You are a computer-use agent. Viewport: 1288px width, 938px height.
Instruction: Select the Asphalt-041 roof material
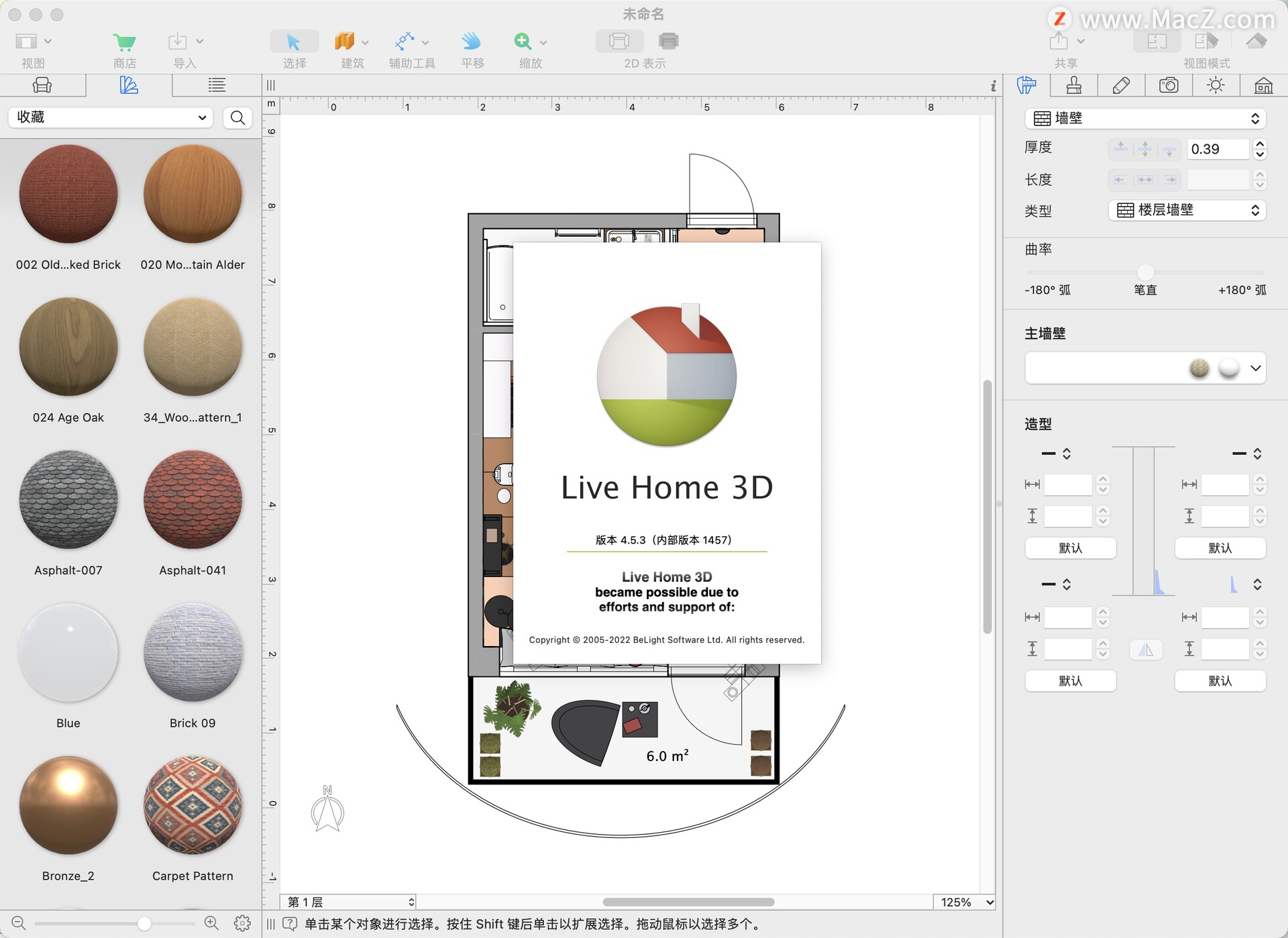pyautogui.click(x=193, y=500)
